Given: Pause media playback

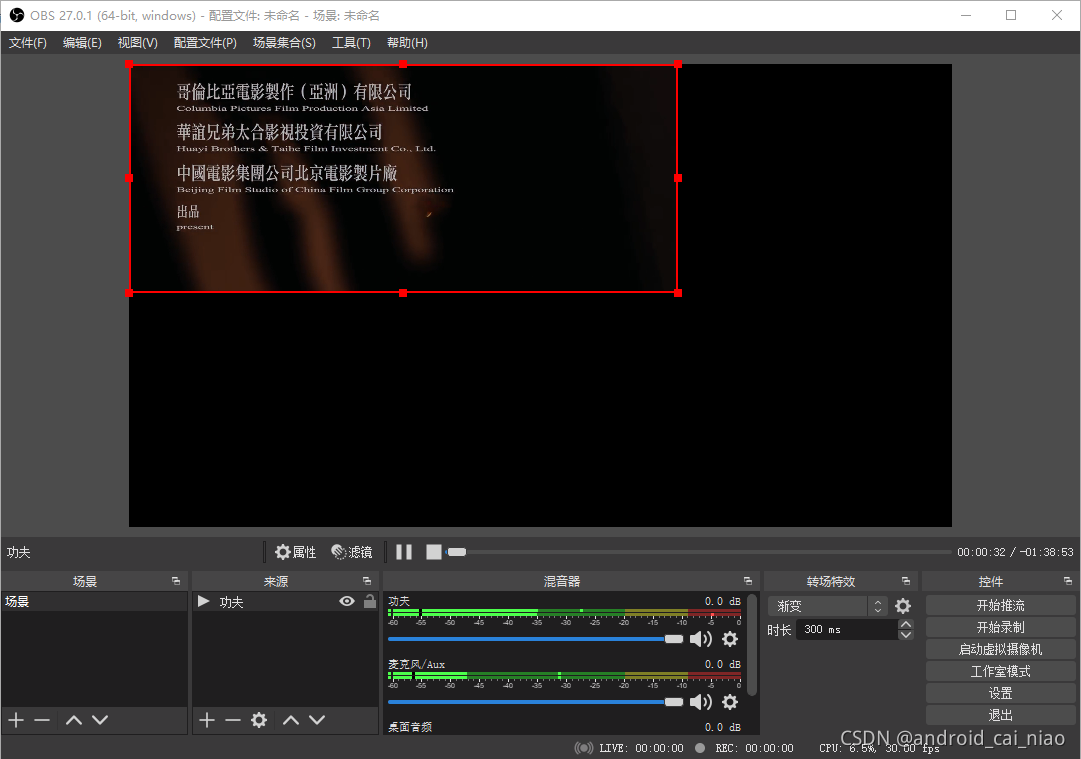Looking at the screenshot, I should [x=404, y=552].
